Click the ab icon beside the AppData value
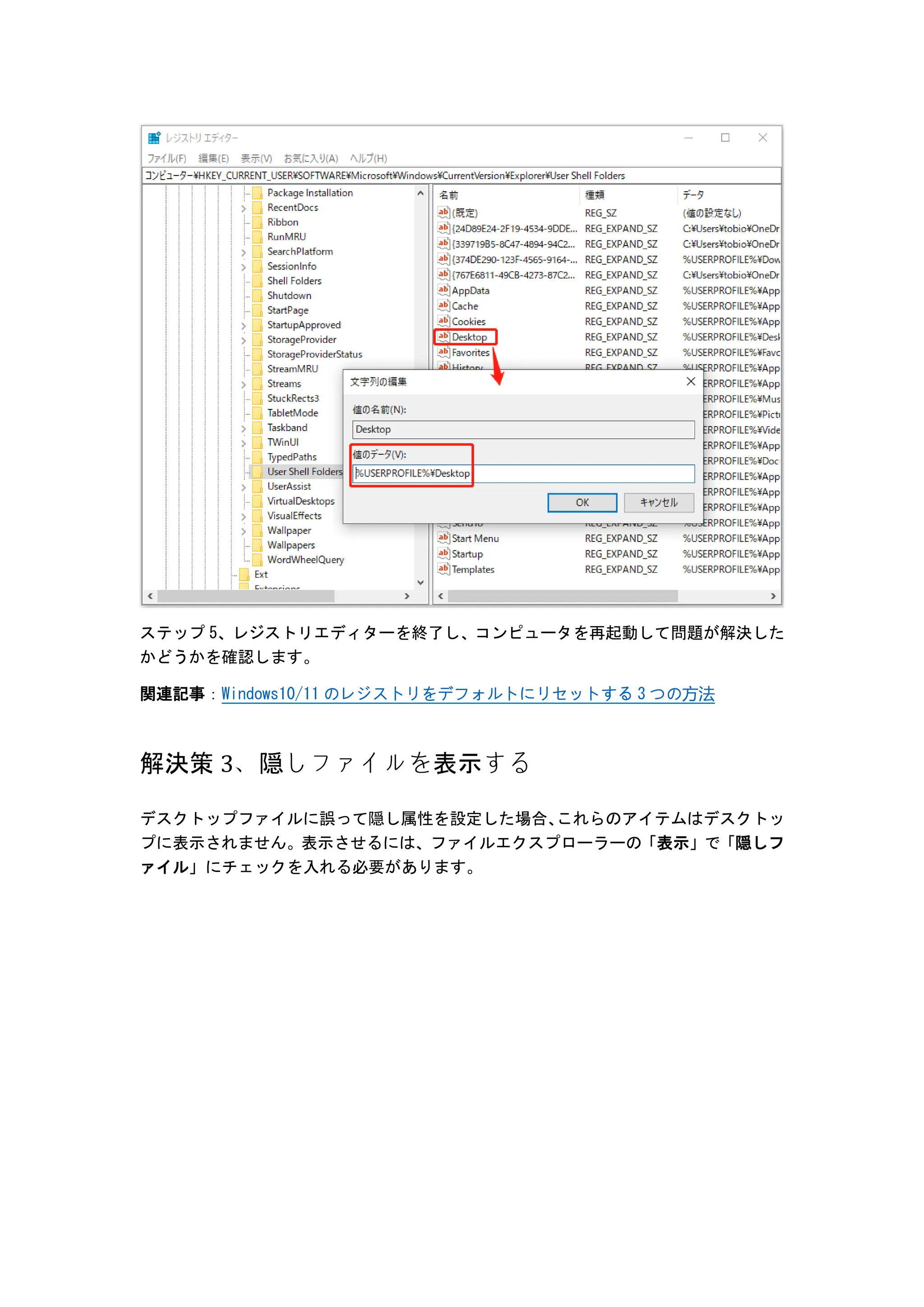 443,290
